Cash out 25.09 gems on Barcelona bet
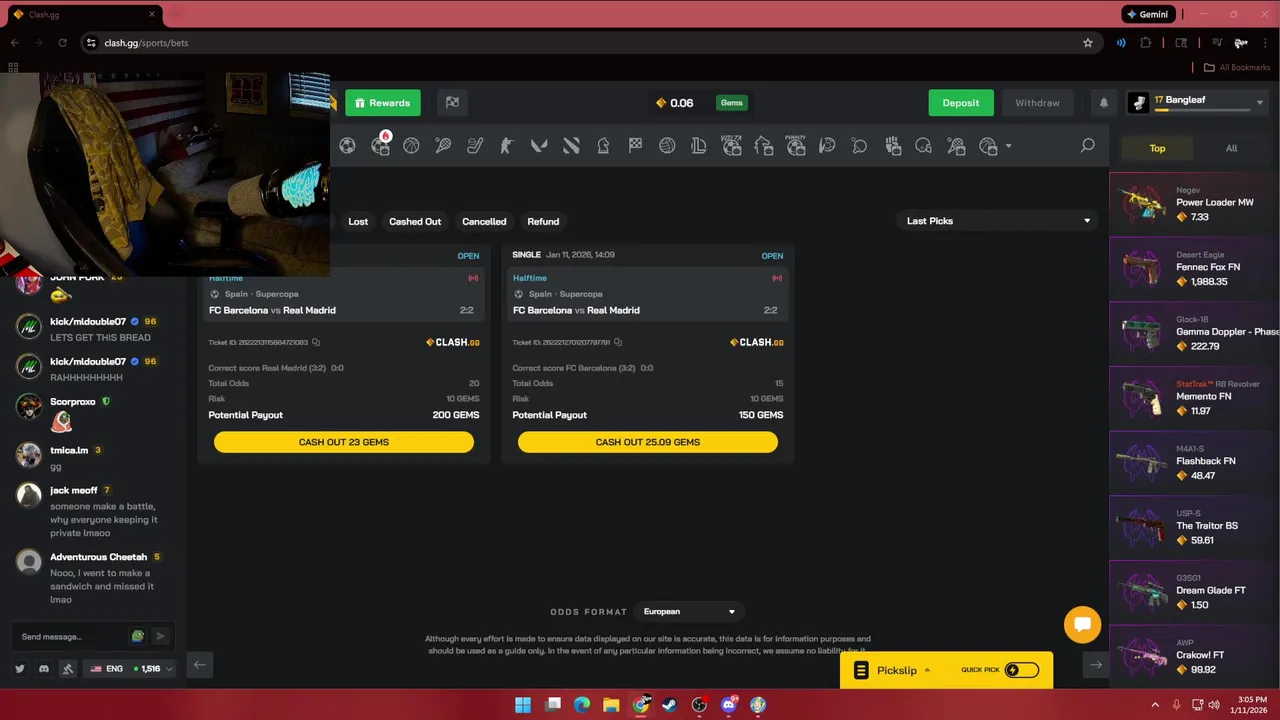The width and height of the screenshot is (1280, 720). [x=648, y=442]
